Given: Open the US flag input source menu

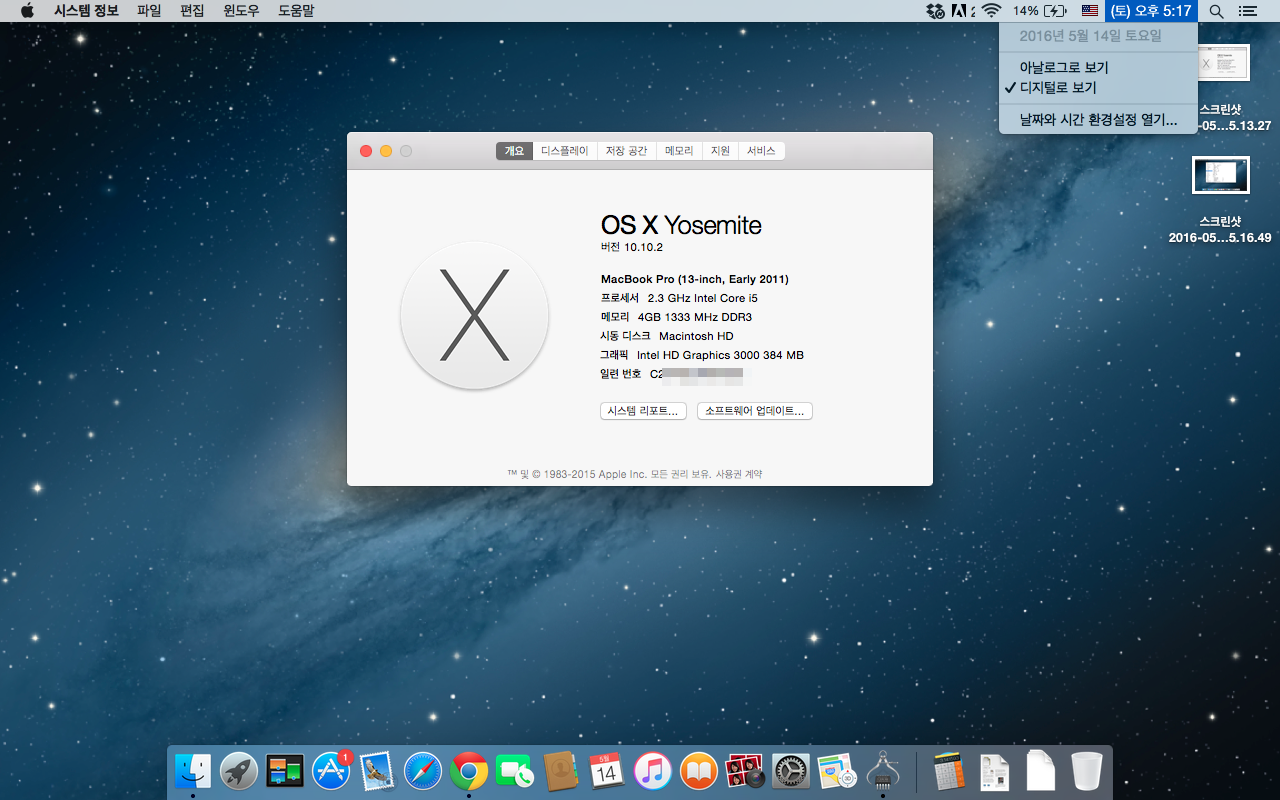Looking at the screenshot, I should point(1090,11).
